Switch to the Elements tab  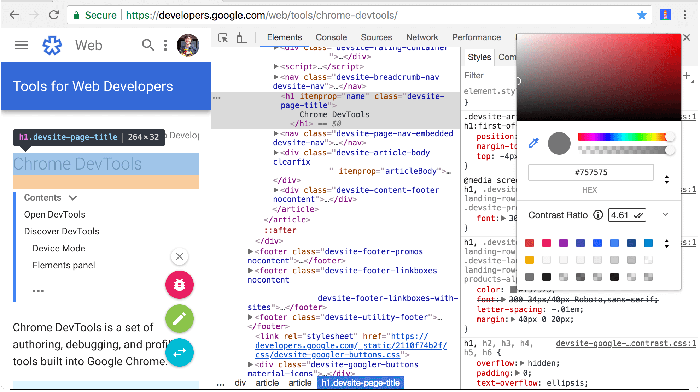(284, 38)
